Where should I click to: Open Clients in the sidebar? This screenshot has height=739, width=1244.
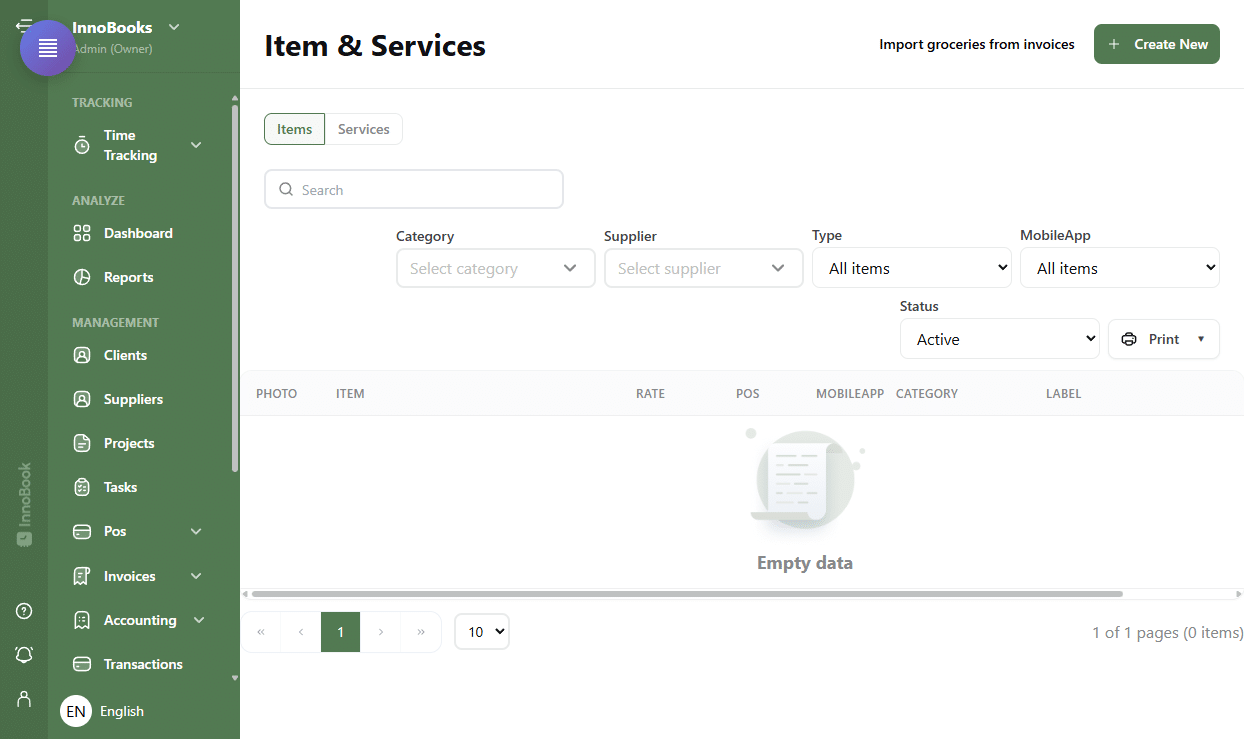pyautogui.click(x=125, y=355)
